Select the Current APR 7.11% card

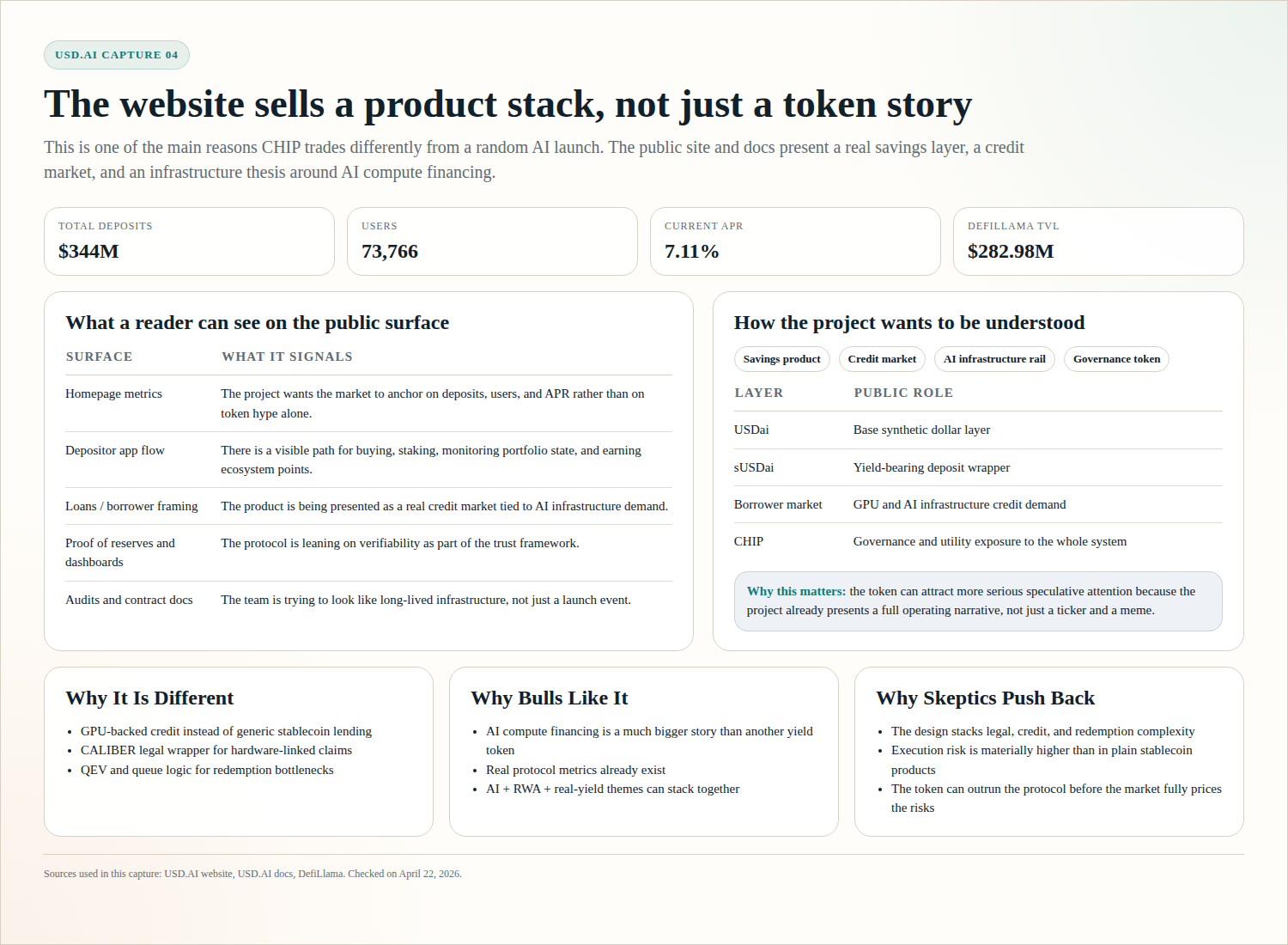click(795, 241)
